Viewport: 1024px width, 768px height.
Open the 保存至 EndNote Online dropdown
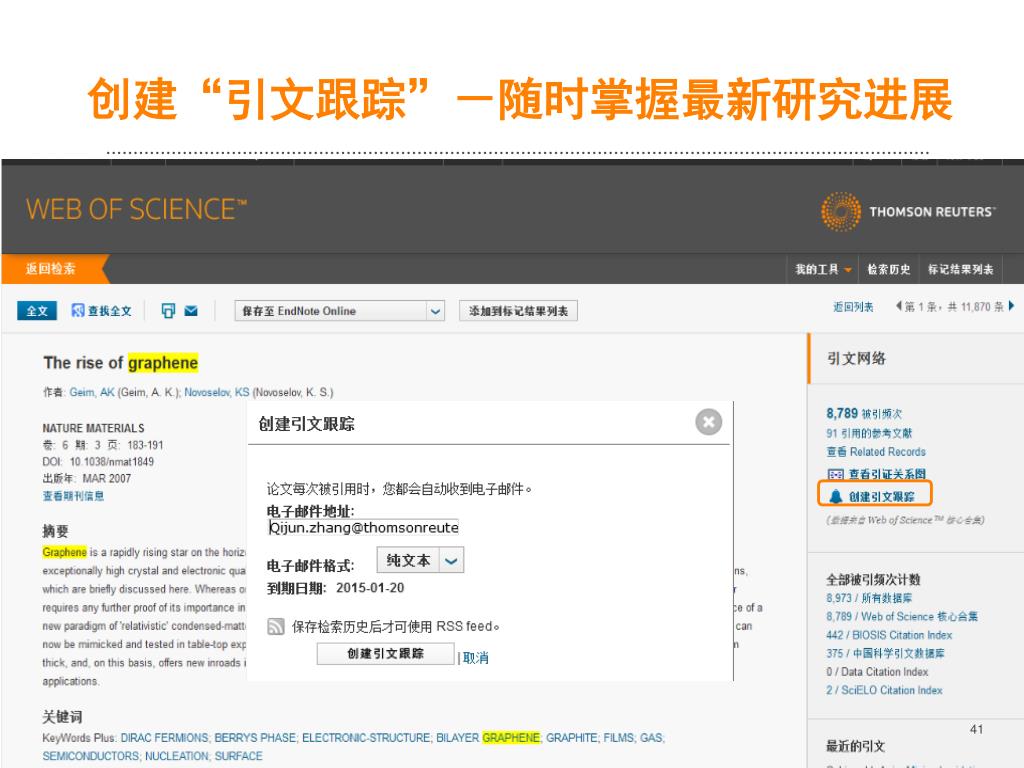click(x=340, y=311)
